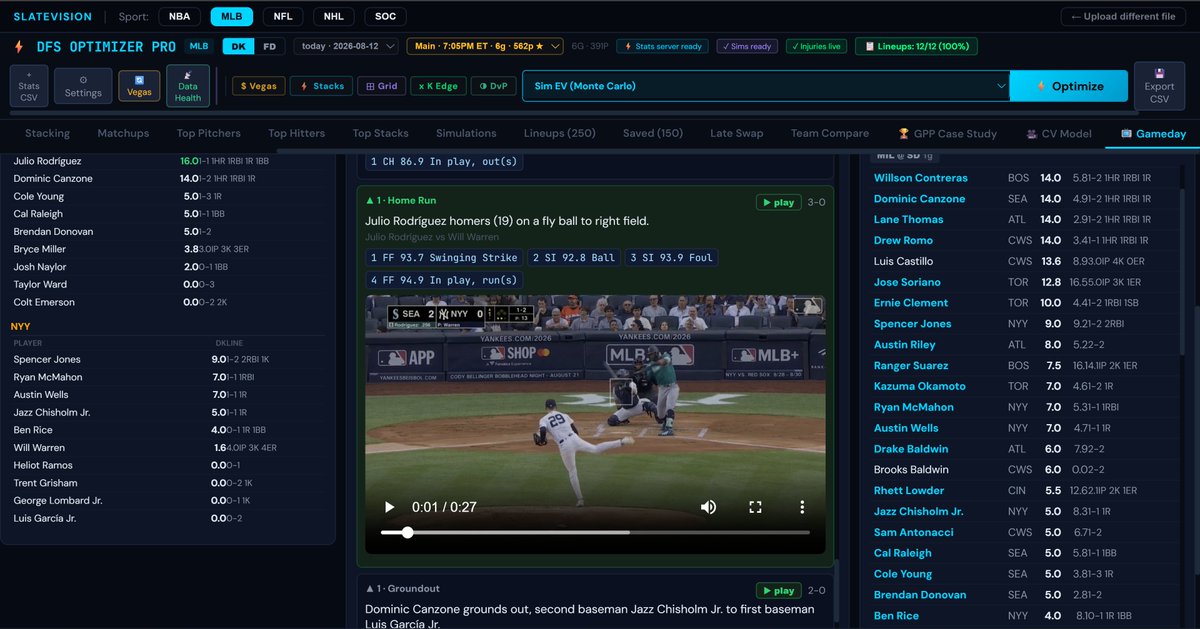Click the 3 SI 93.9 Foul pitch chip
This screenshot has height=629, width=1200.
click(672, 258)
